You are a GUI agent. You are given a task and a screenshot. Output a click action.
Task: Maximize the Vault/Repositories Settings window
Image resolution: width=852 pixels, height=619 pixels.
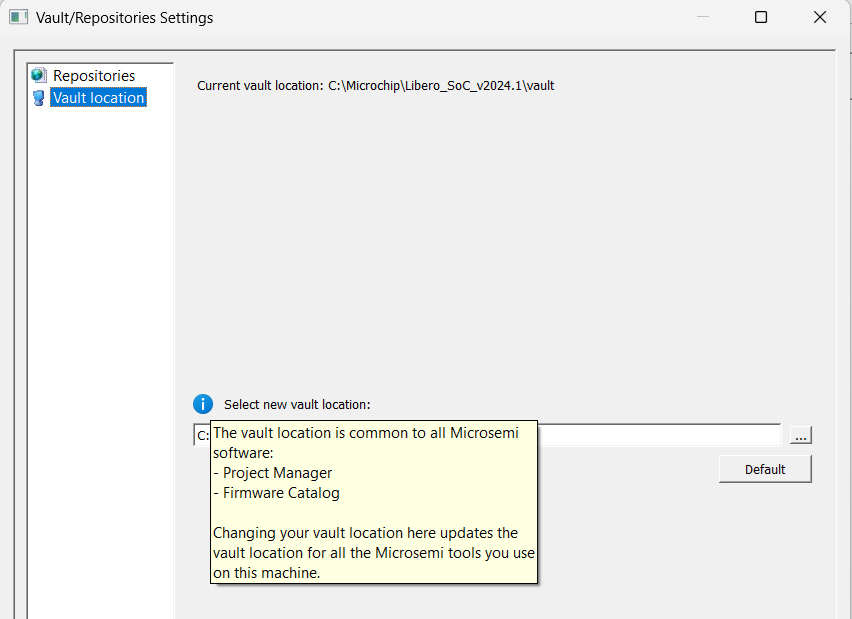click(761, 17)
